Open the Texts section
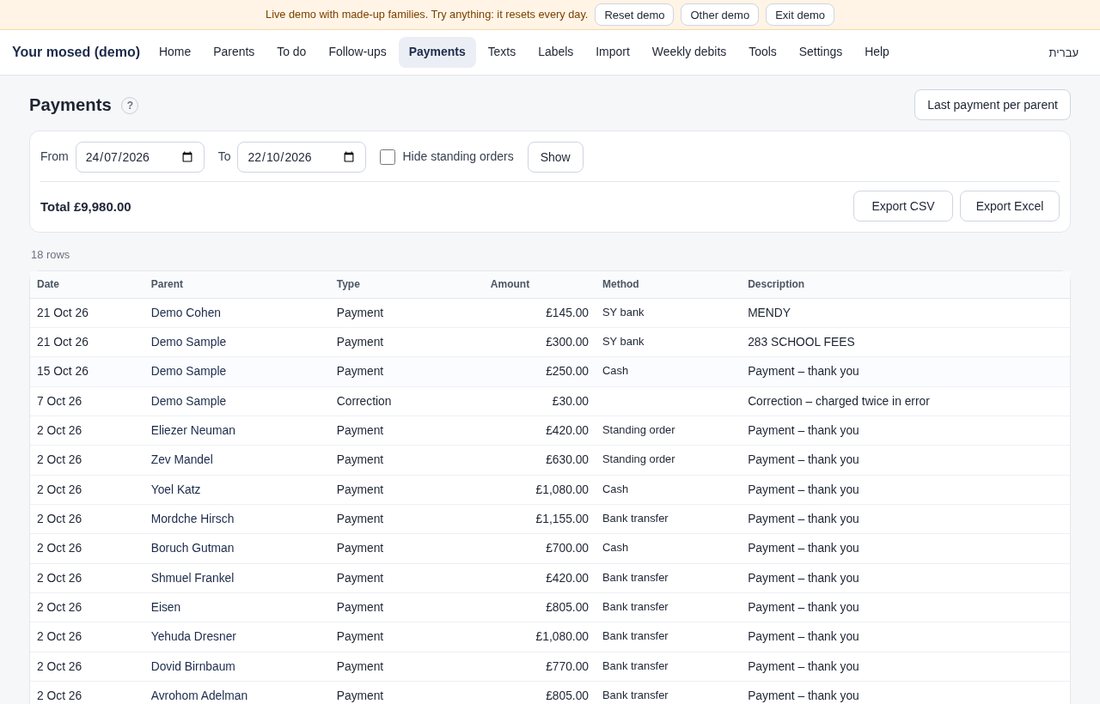This screenshot has height=704, width=1100. pos(502,52)
